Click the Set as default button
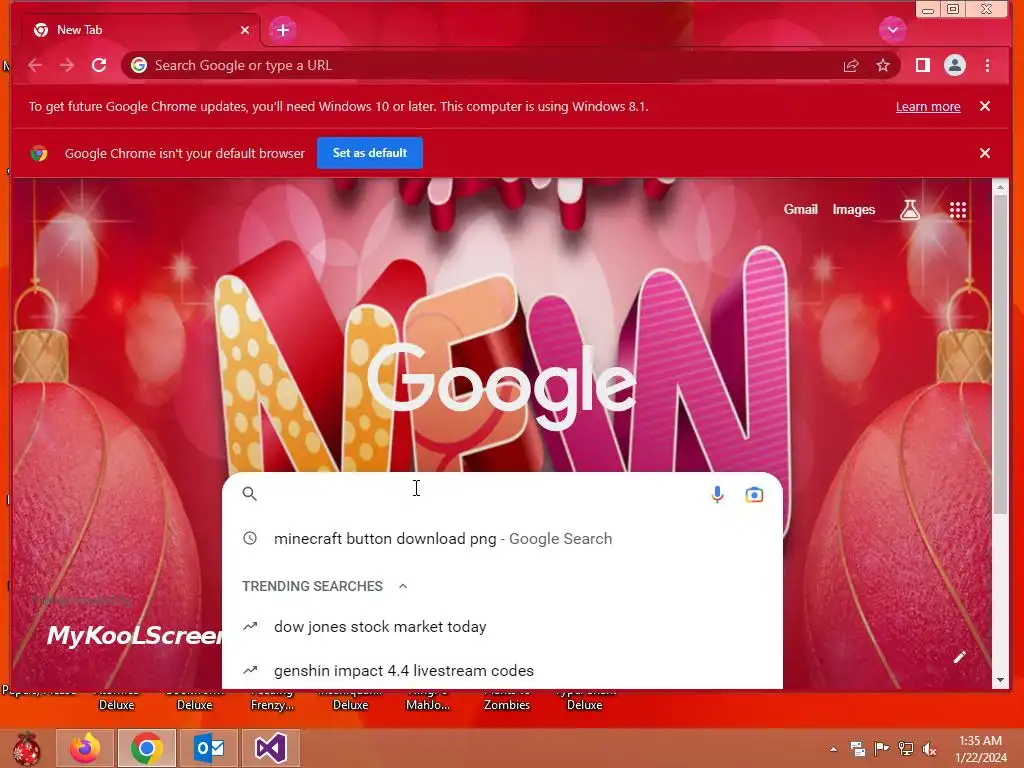The height and width of the screenshot is (768, 1024). click(370, 153)
